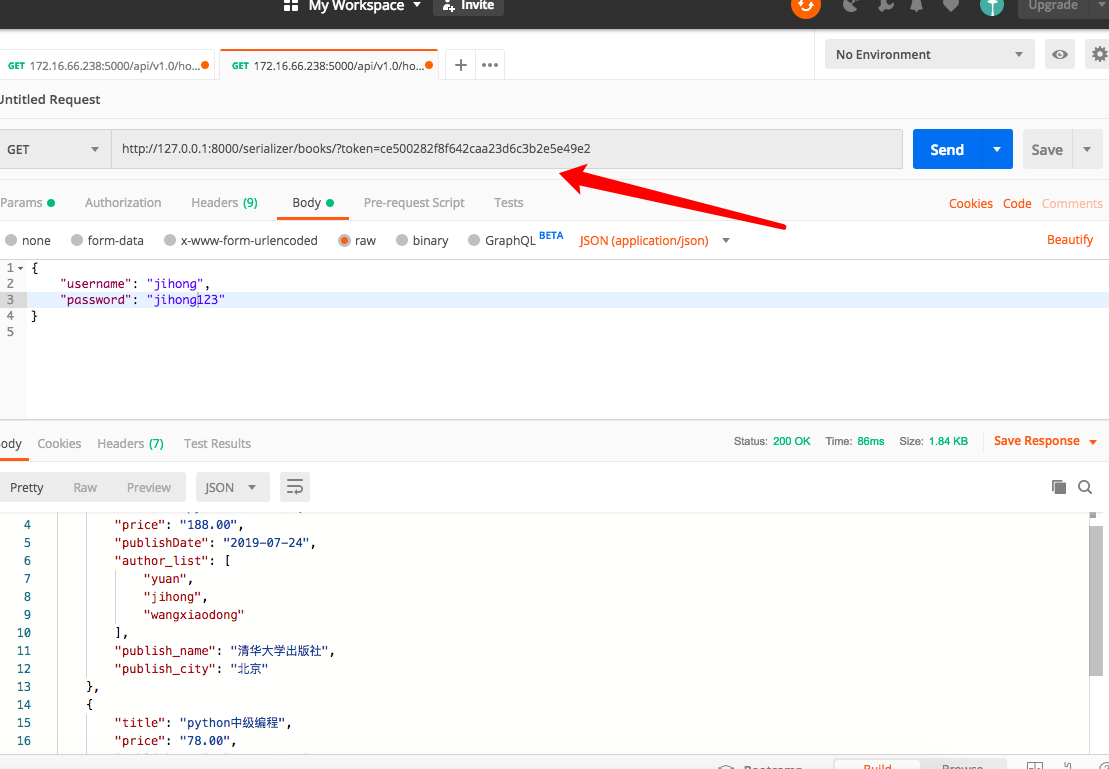Open the Upgrade dropdown
The image size is (1109, 769).
click(x=1061, y=6)
